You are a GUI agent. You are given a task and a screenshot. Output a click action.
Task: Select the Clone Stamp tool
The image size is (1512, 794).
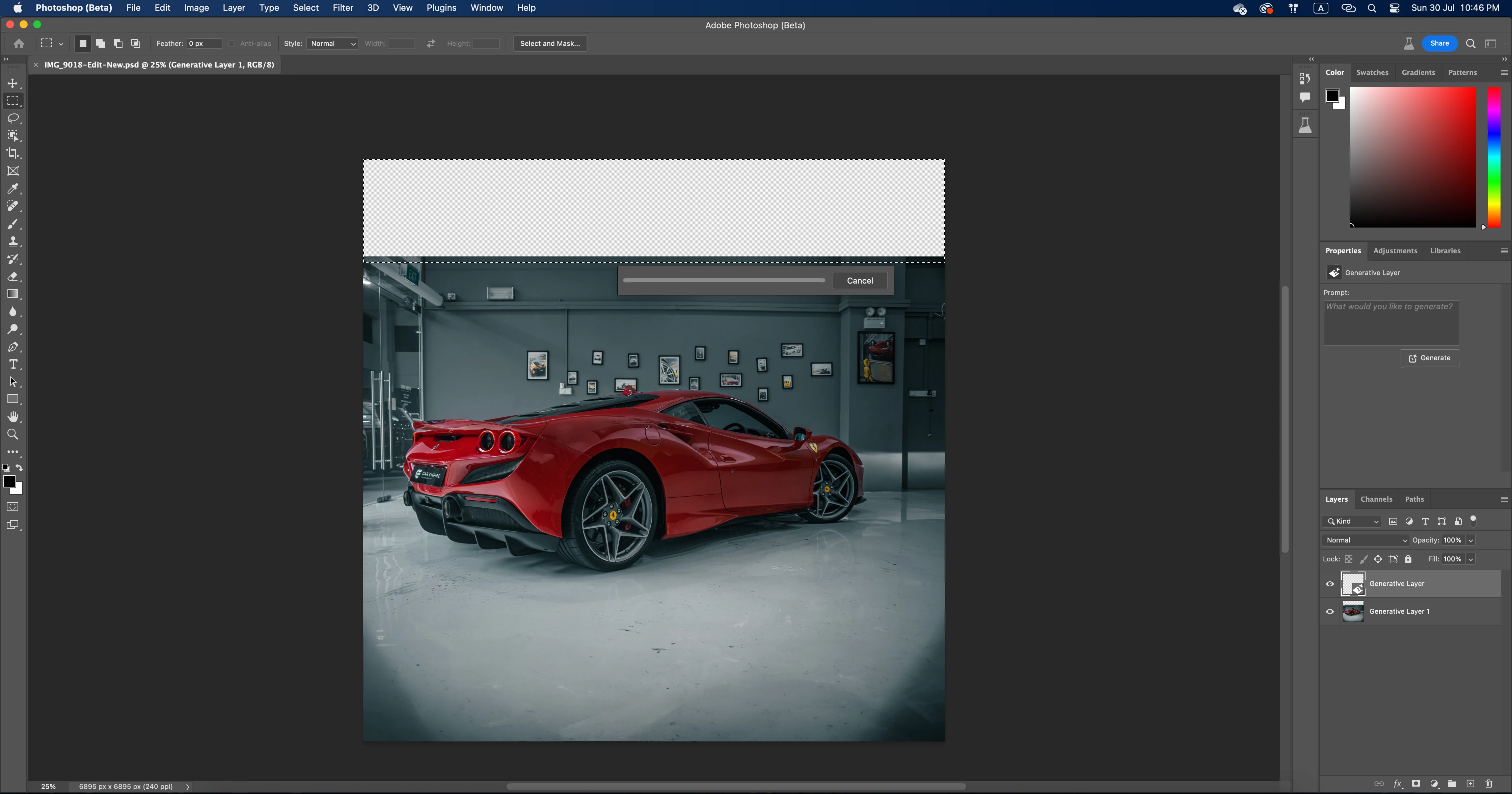(x=13, y=241)
